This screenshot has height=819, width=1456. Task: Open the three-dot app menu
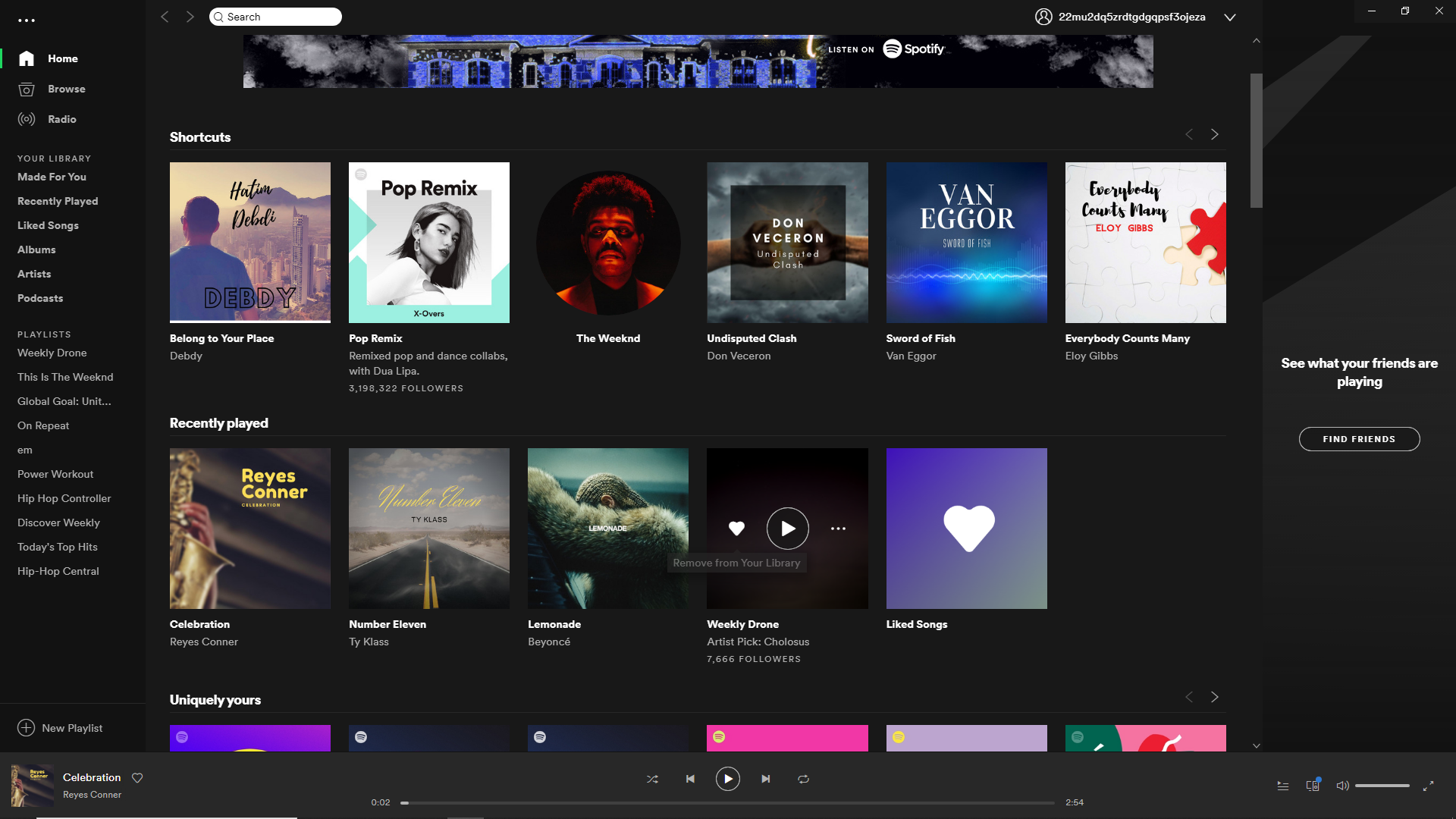[27, 20]
